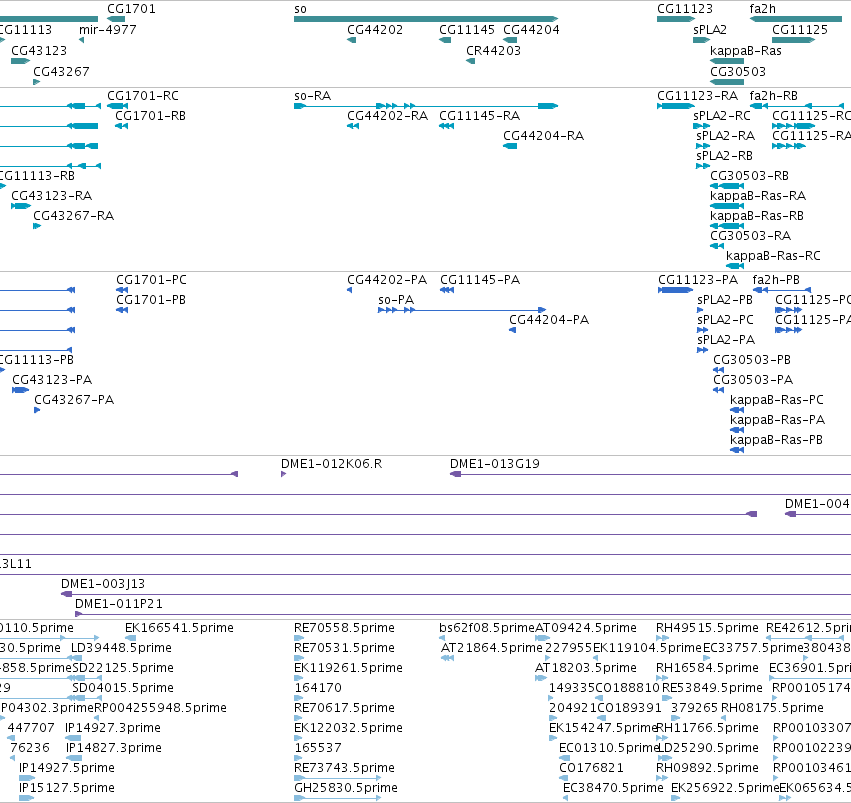This screenshot has height=803, width=851.
Task: Select the CG30503-RB transcript
Action: tap(727, 186)
